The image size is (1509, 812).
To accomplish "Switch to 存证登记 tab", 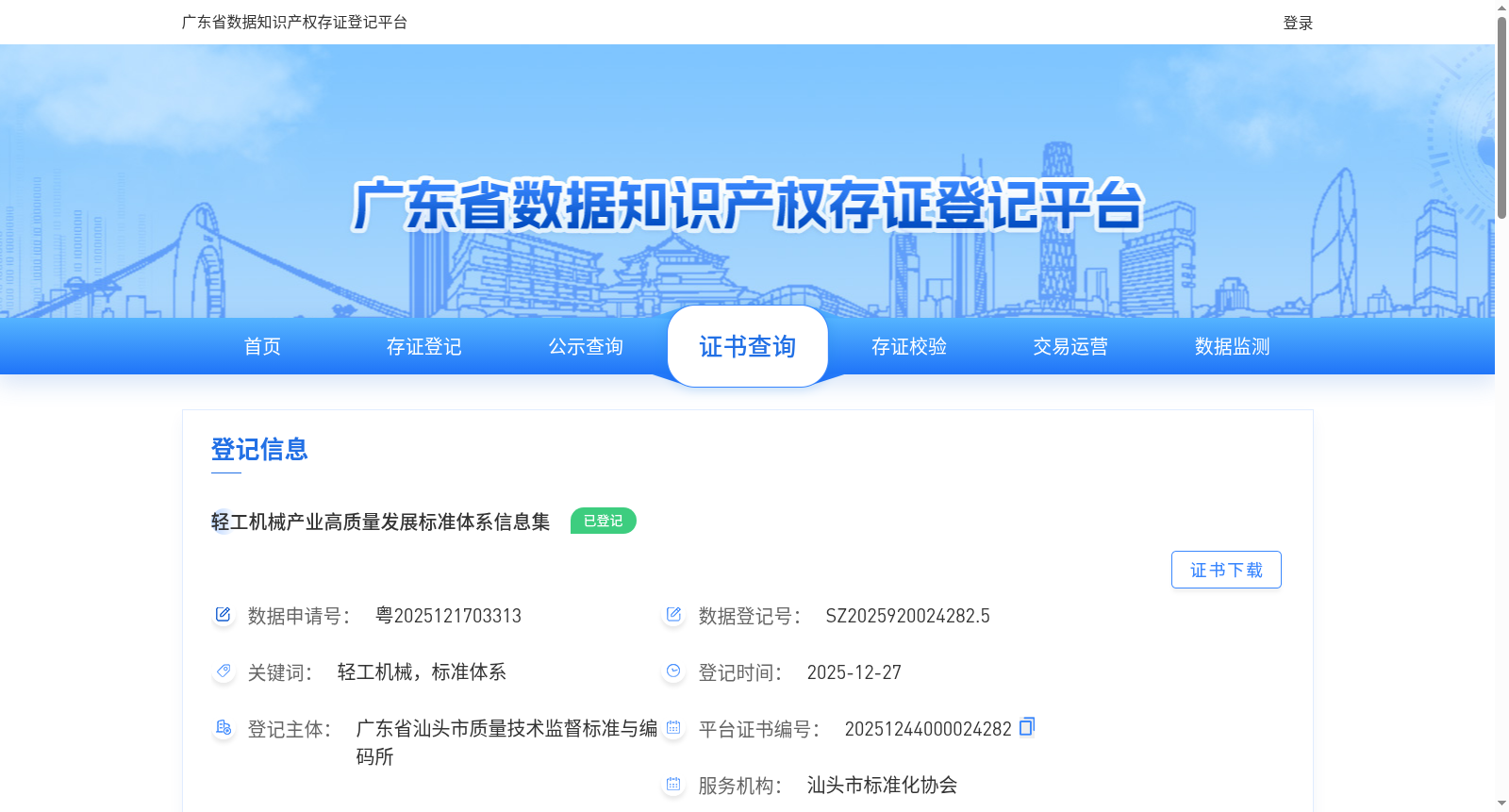I will tap(424, 346).
